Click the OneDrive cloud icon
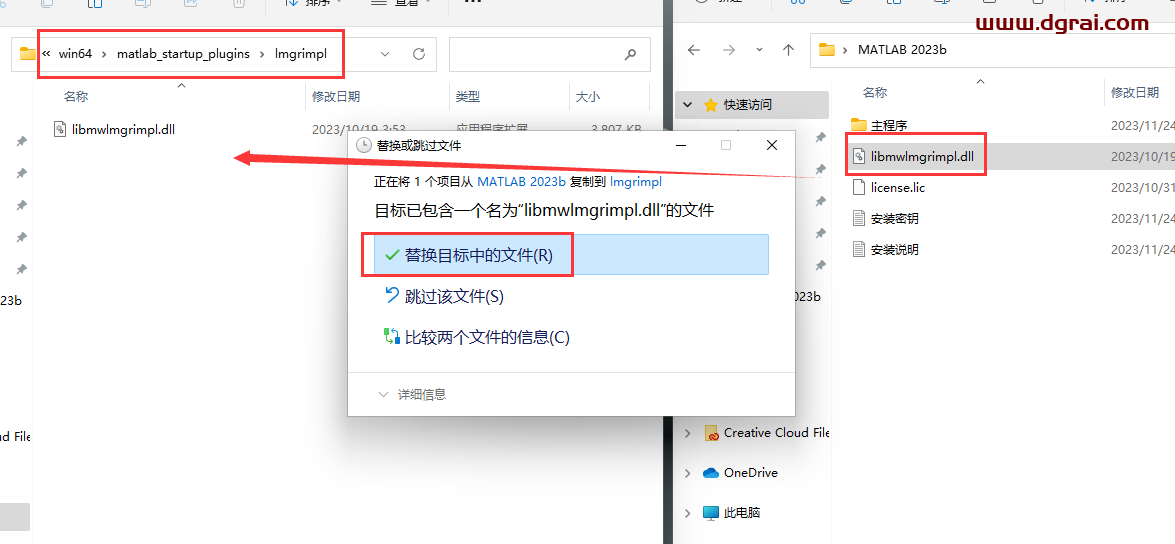This screenshot has height=544, width=1175. 711,473
